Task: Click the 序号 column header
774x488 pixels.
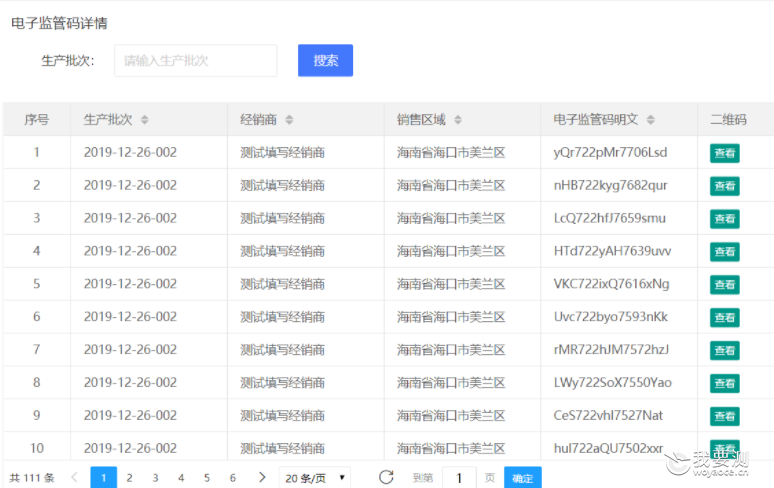Action: click(x=37, y=119)
